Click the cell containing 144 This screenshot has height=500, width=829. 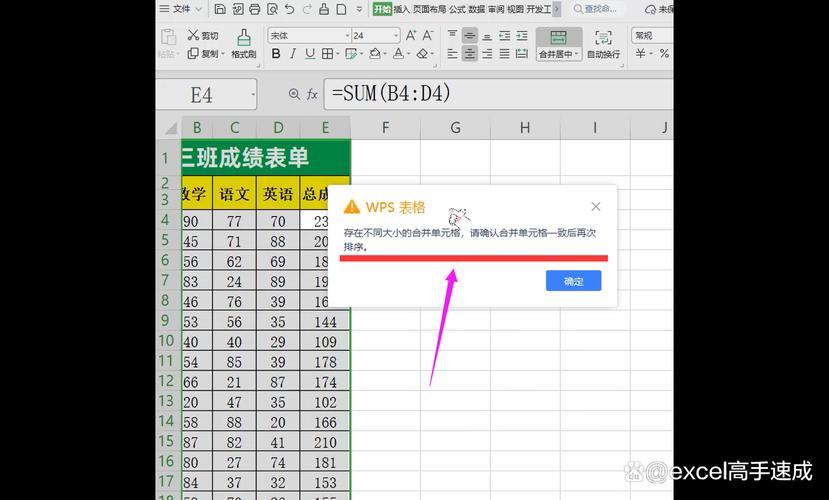pyautogui.click(x=325, y=321)
